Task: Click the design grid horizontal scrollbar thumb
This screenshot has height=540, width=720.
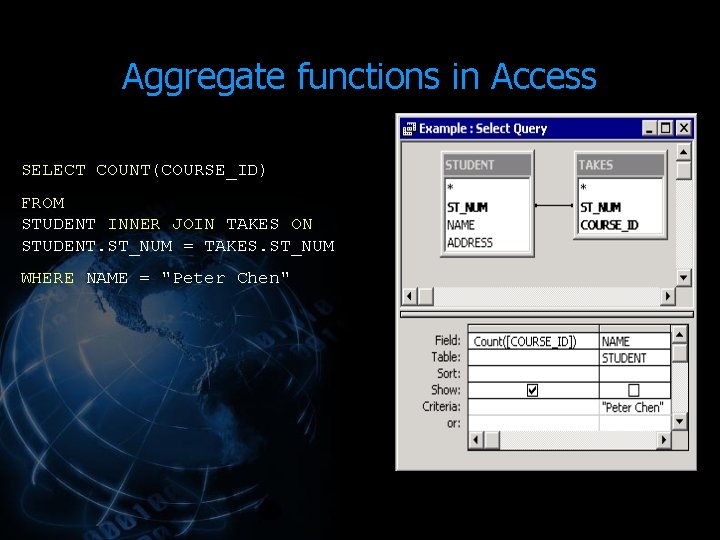Action: tap(492, 440)
